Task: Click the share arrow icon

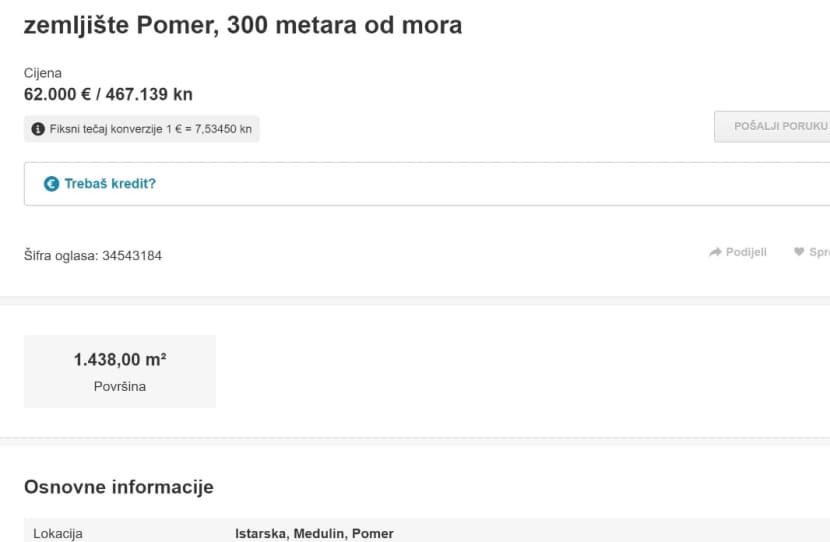Action: (x=715, y=252)
